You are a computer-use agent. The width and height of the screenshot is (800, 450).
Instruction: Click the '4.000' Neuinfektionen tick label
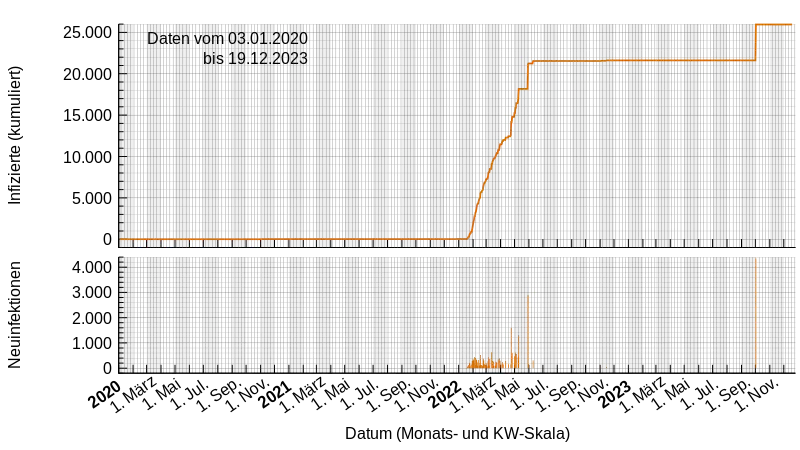pyautogui.click(x=91, y=267)
